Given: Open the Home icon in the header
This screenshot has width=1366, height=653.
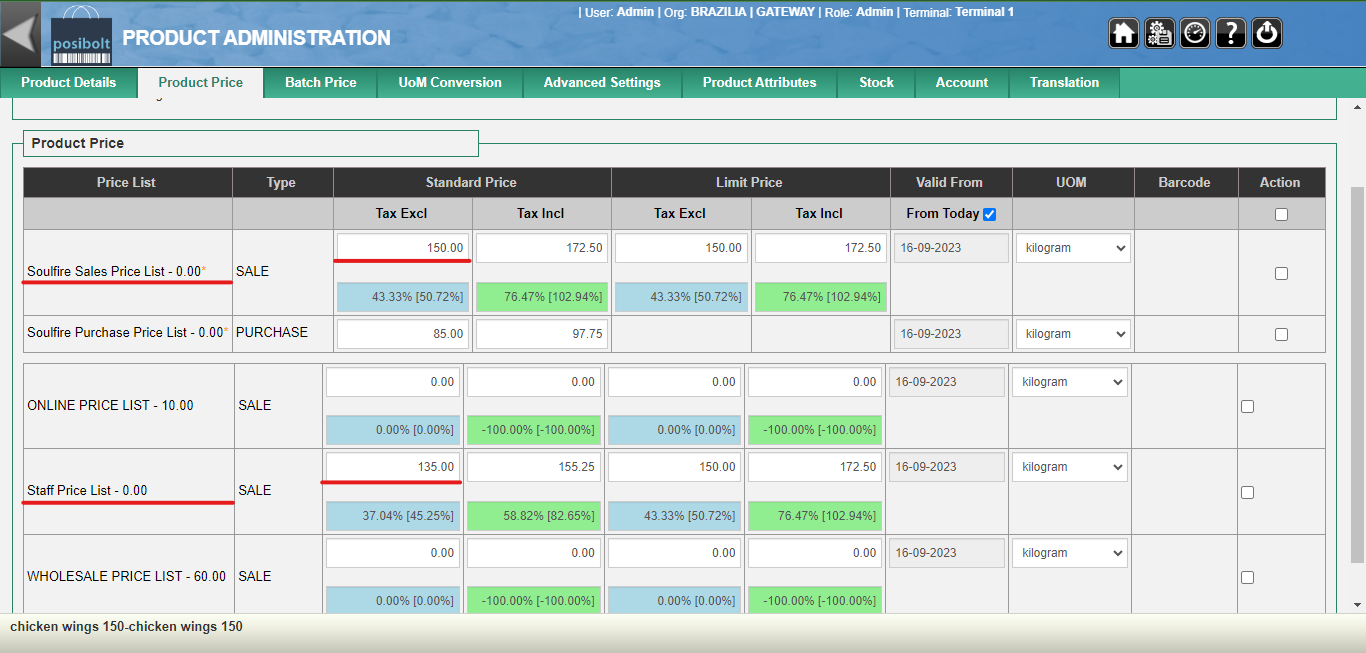Looking at the screenshot, I should (x=1124, y=33).
